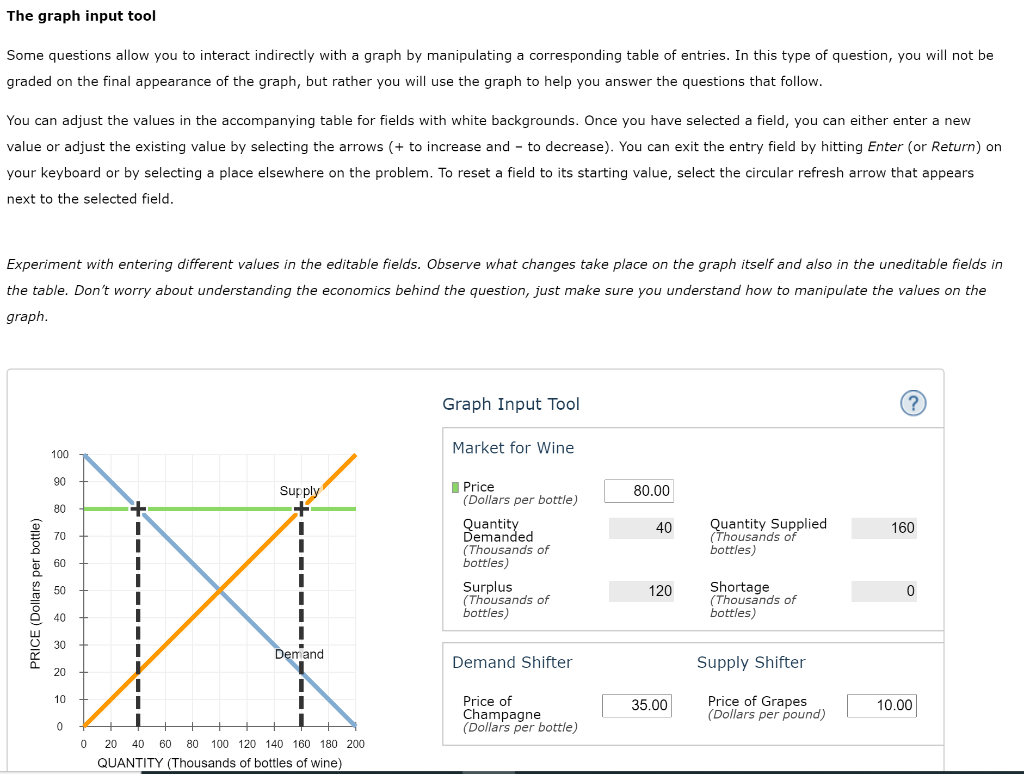
Task: Click the Shortage value showing 0
Action: (x=883, y=591)
